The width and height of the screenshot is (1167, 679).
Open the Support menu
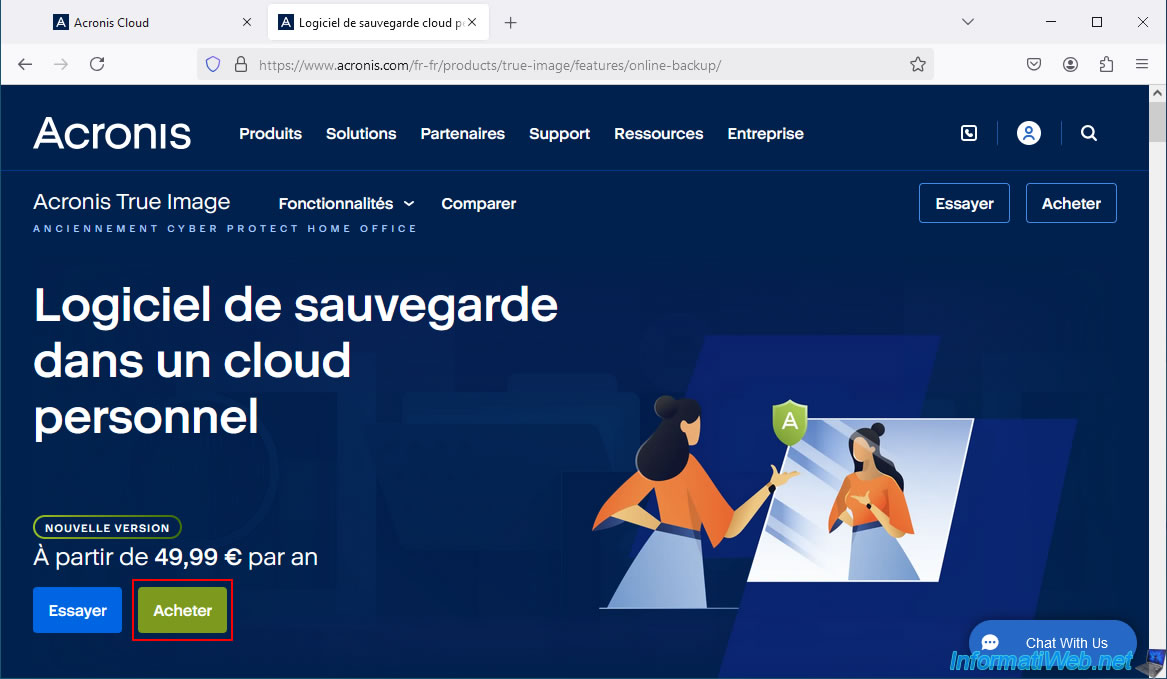click(559, 133)
